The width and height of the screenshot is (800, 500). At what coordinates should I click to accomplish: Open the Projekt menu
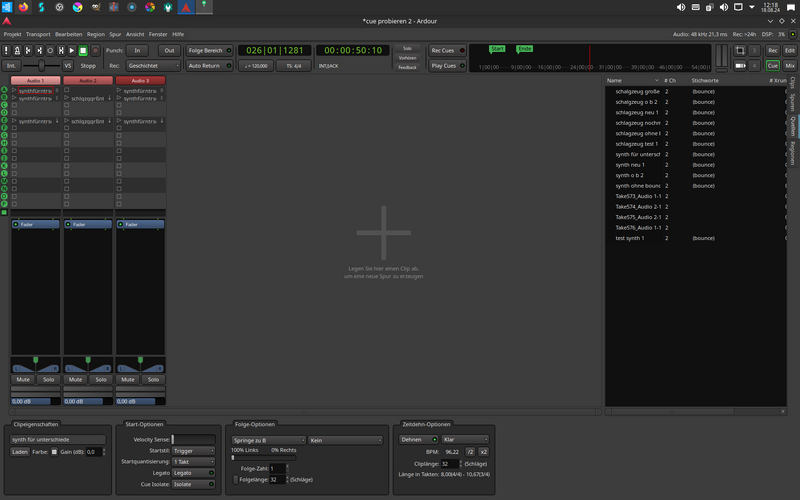[12, 34]
